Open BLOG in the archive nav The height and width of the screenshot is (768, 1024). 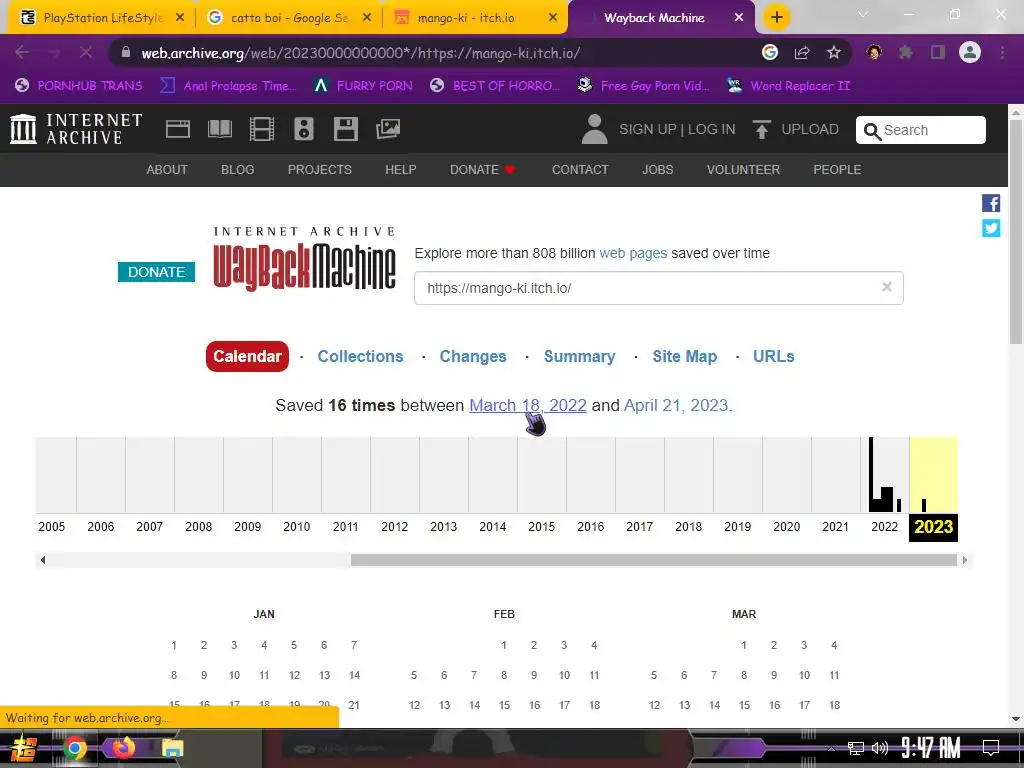[237, 170]
